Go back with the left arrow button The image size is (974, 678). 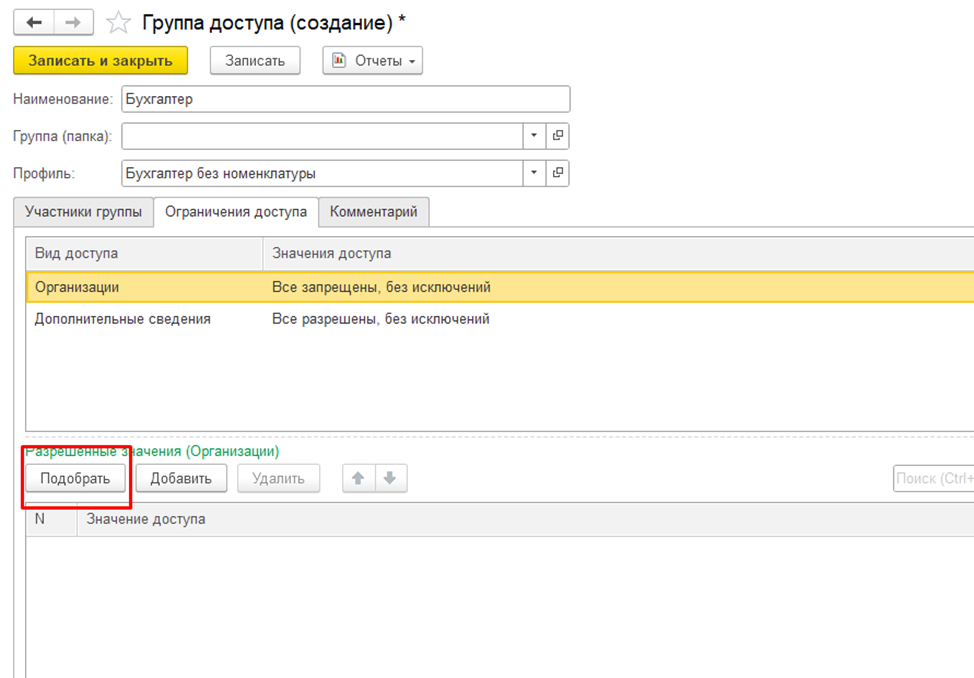[x=34, y=22]
